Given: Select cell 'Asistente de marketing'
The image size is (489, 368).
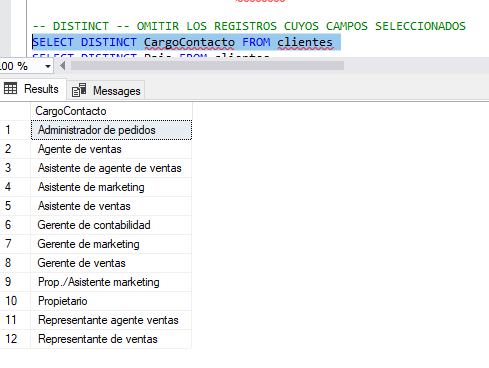Looking at the screenshot, I should tap(111, 187).
